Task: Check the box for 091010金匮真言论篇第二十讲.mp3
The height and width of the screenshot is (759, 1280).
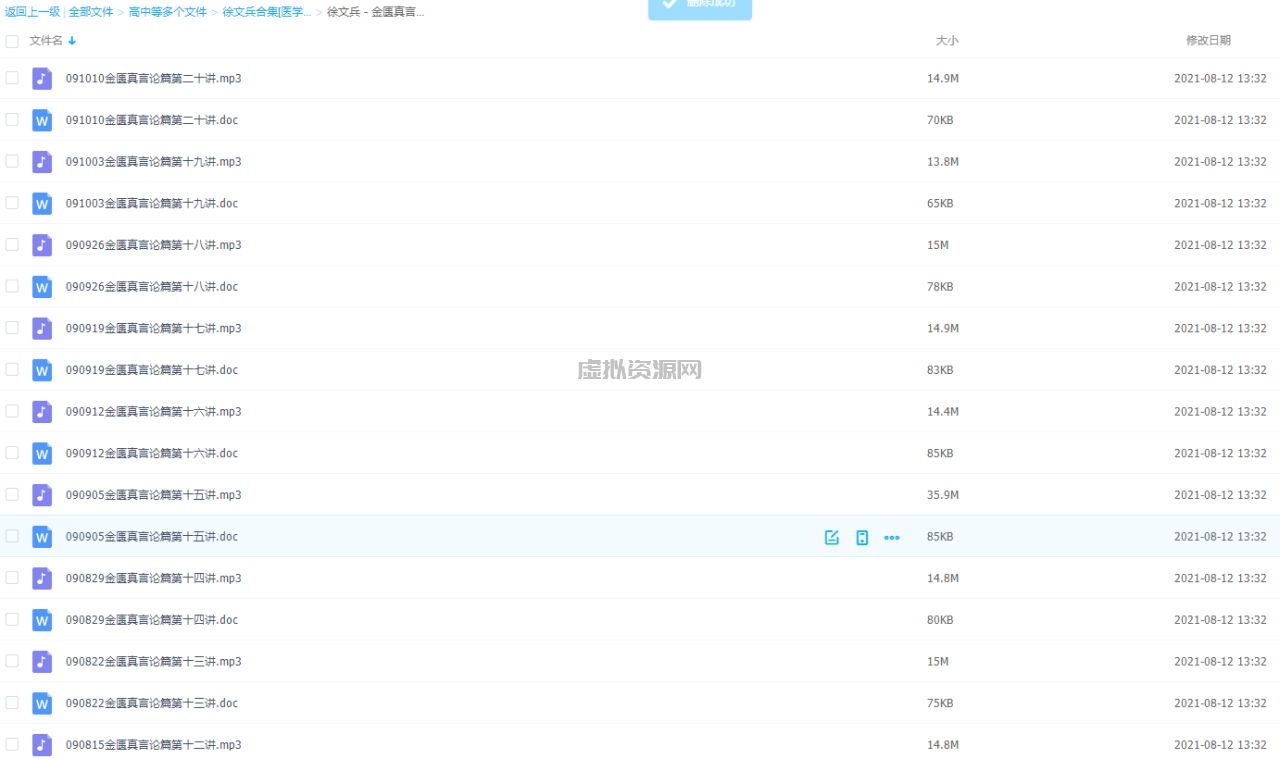Action: 12,77
